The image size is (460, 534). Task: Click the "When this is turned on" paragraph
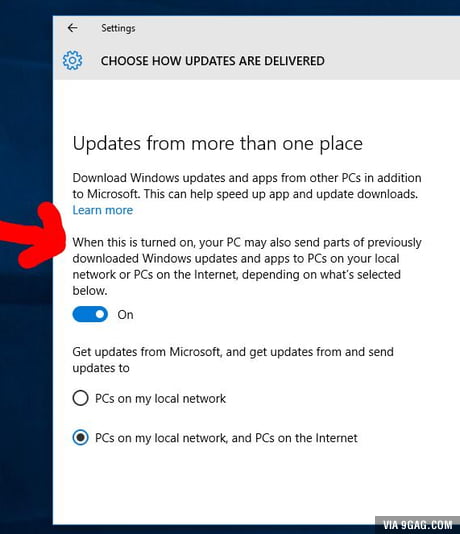tap(247, 266)
